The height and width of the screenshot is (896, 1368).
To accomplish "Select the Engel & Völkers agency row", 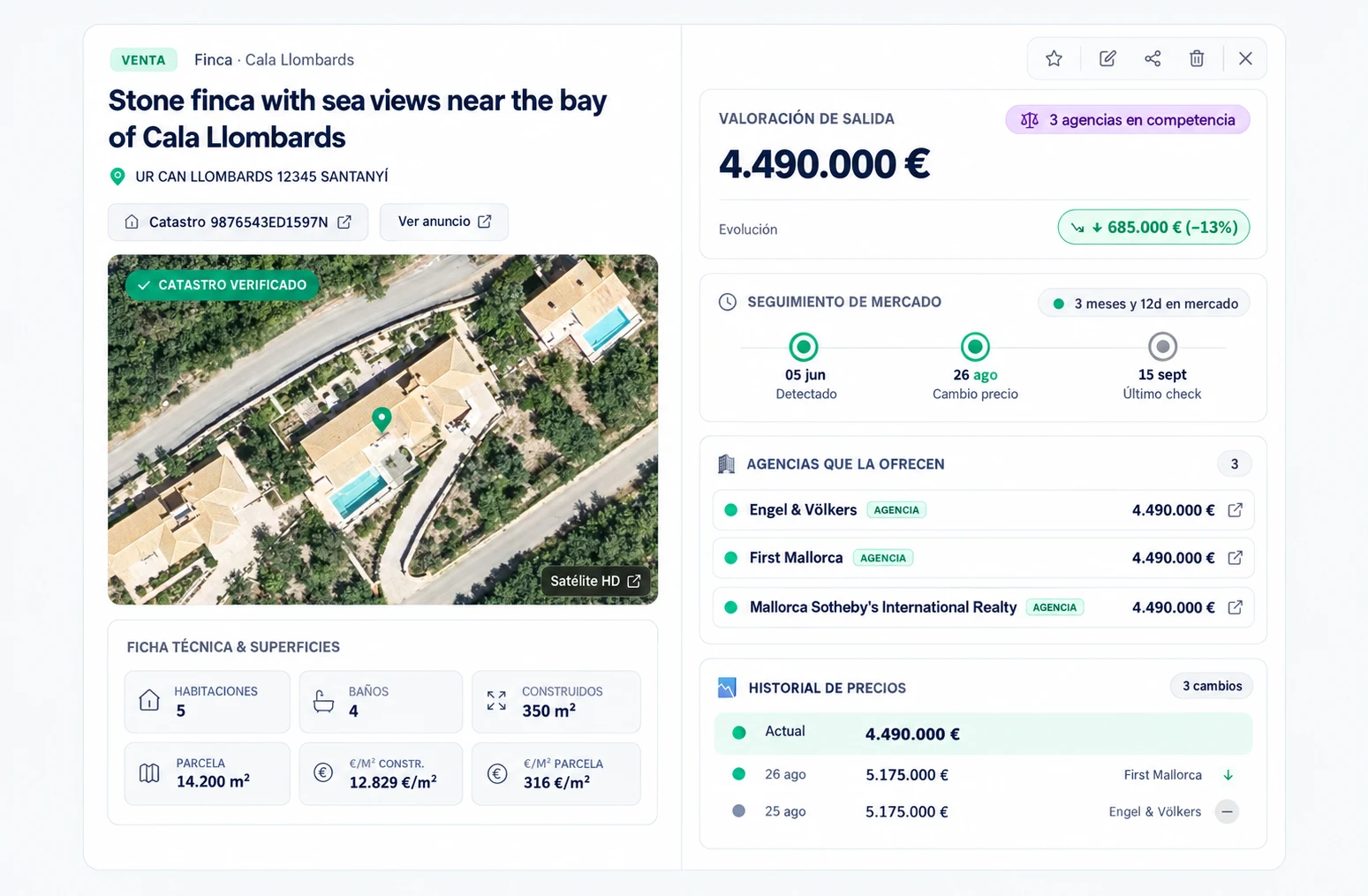I will (983, 510).
